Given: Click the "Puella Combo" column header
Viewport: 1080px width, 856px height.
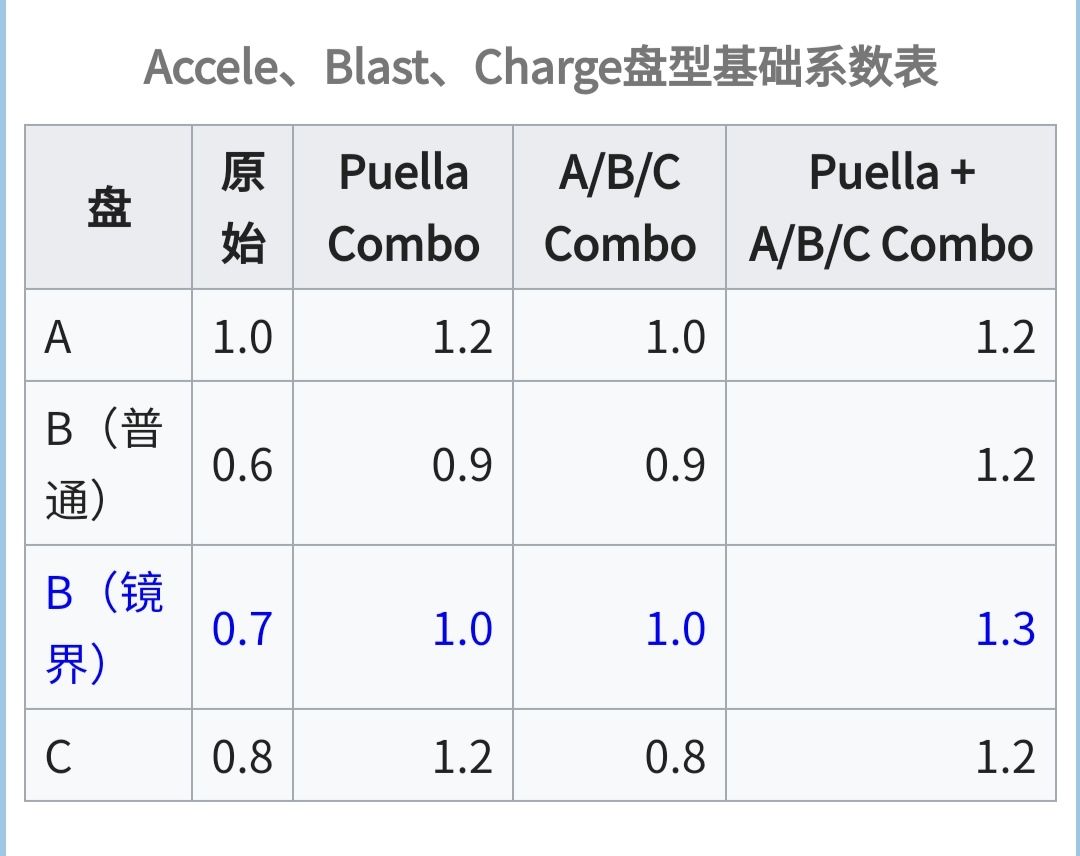Looking at the screenshot, I should 403,208.
